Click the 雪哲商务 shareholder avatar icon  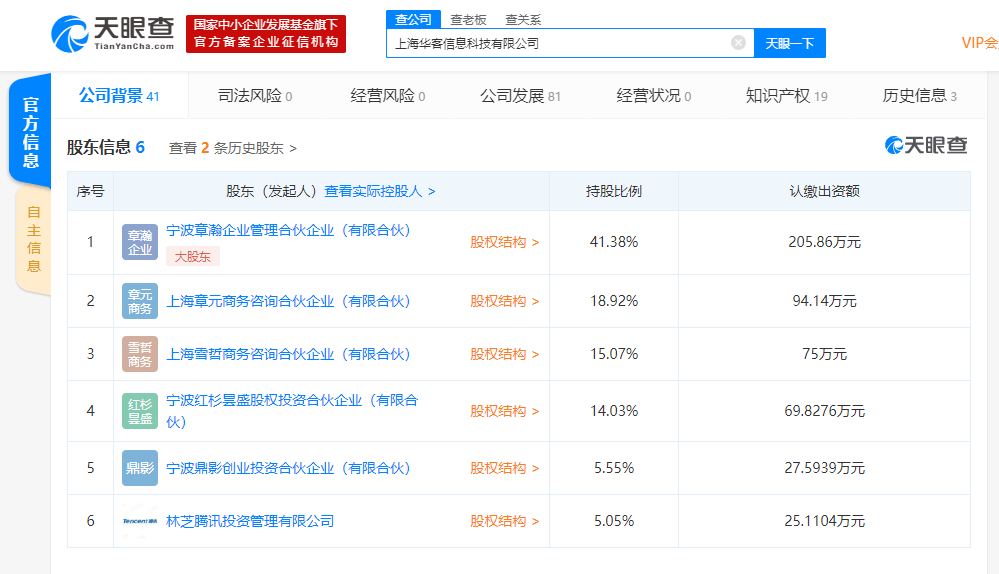(140, 354)
